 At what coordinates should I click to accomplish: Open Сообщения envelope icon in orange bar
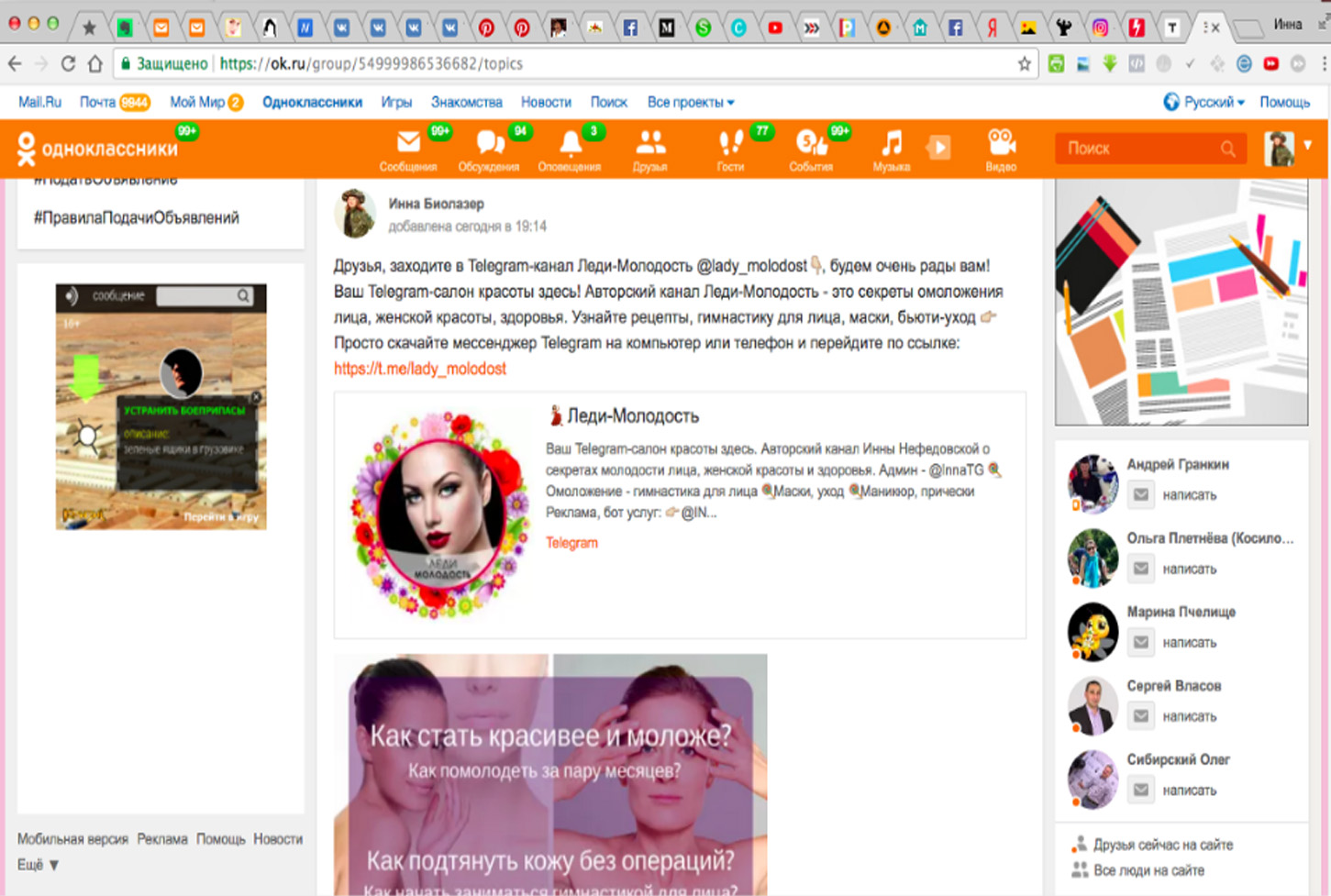(408, 144)
